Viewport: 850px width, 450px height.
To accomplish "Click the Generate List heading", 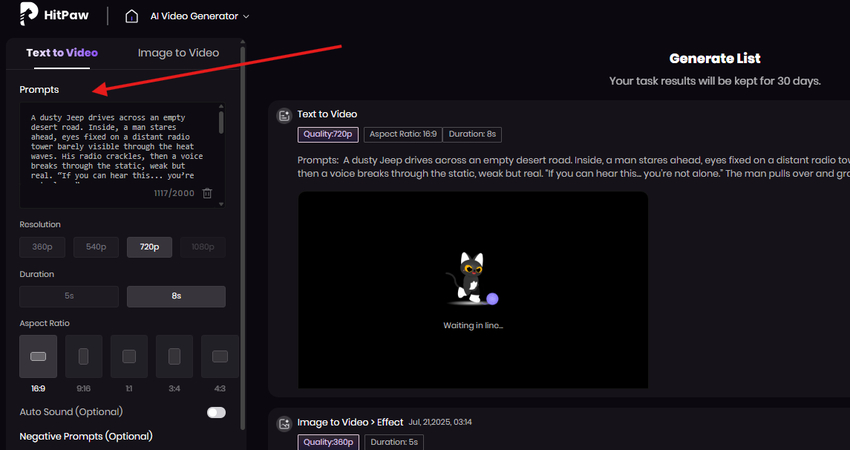I will coord(714,59).
